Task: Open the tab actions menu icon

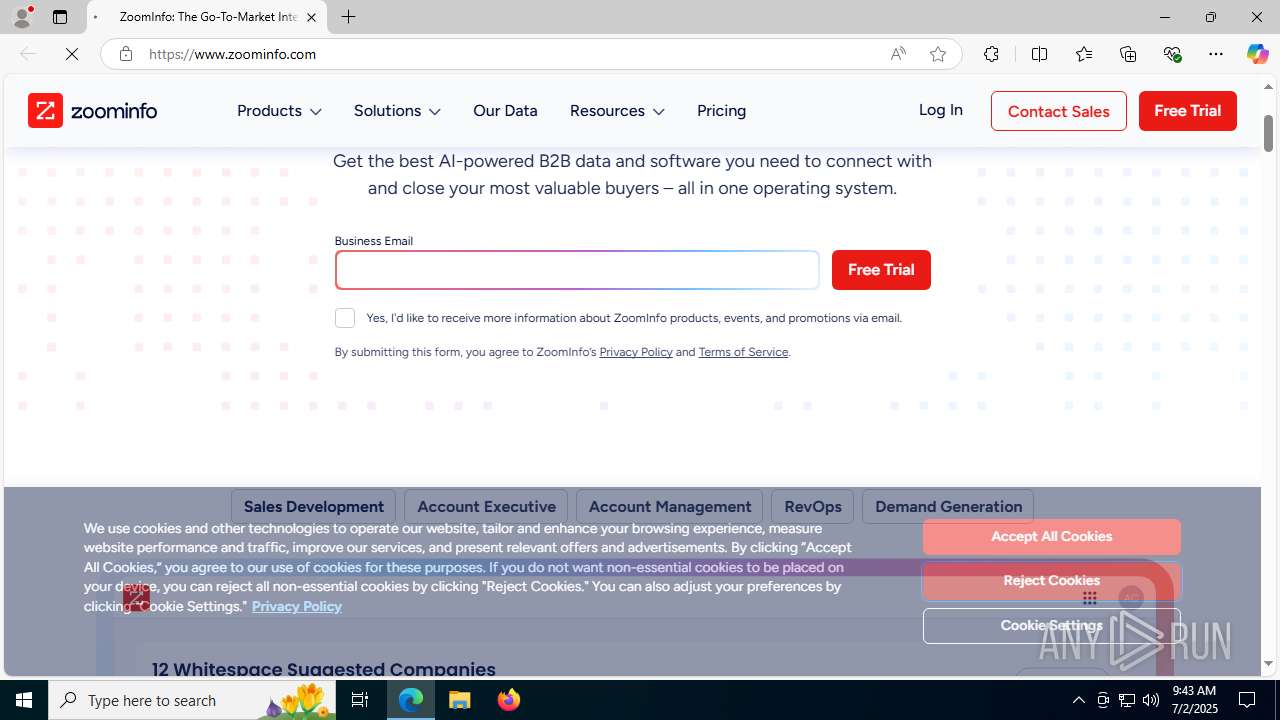Action: coord(60,17)
